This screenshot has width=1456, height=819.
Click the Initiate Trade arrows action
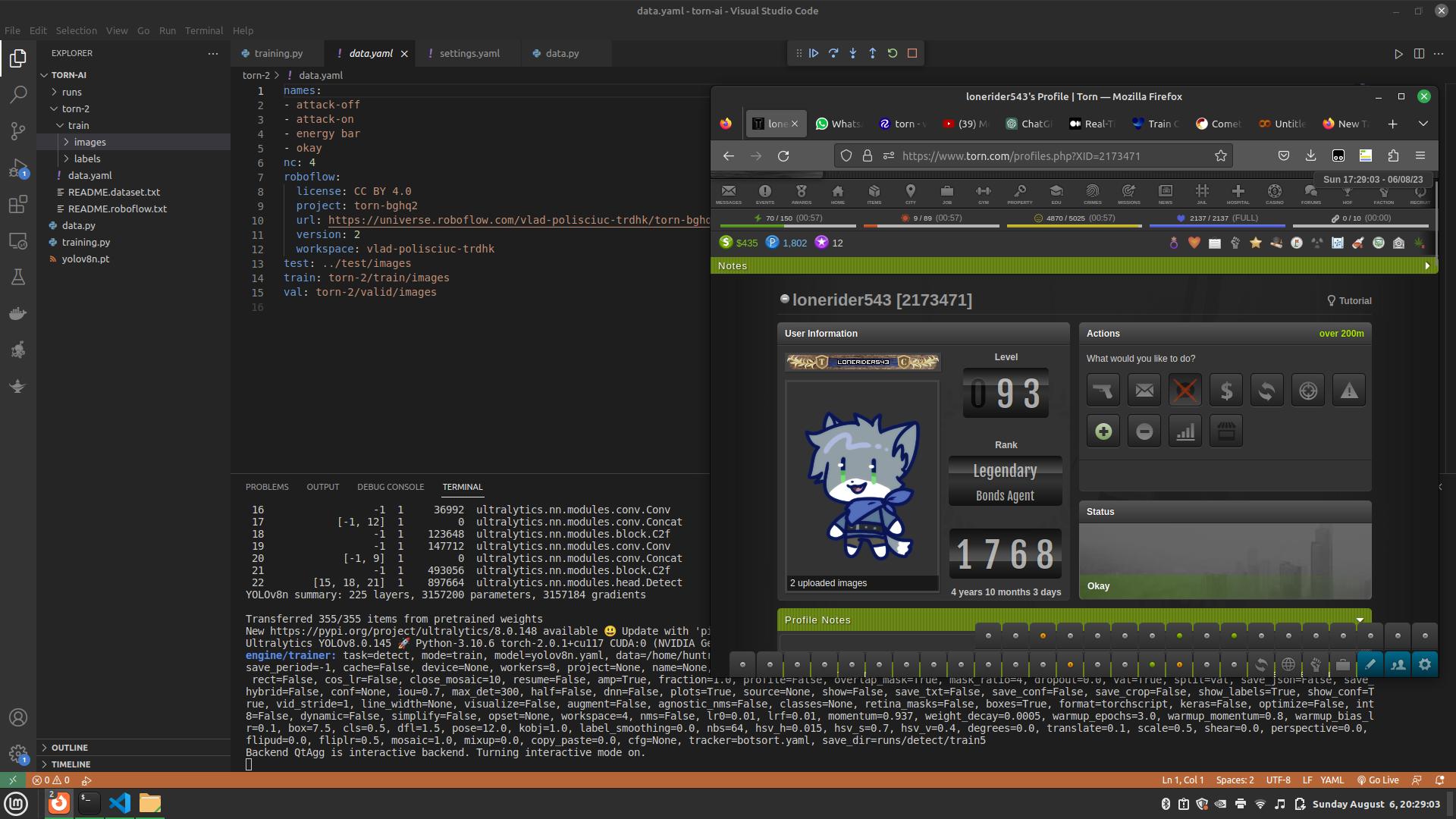pos(1267,391)
